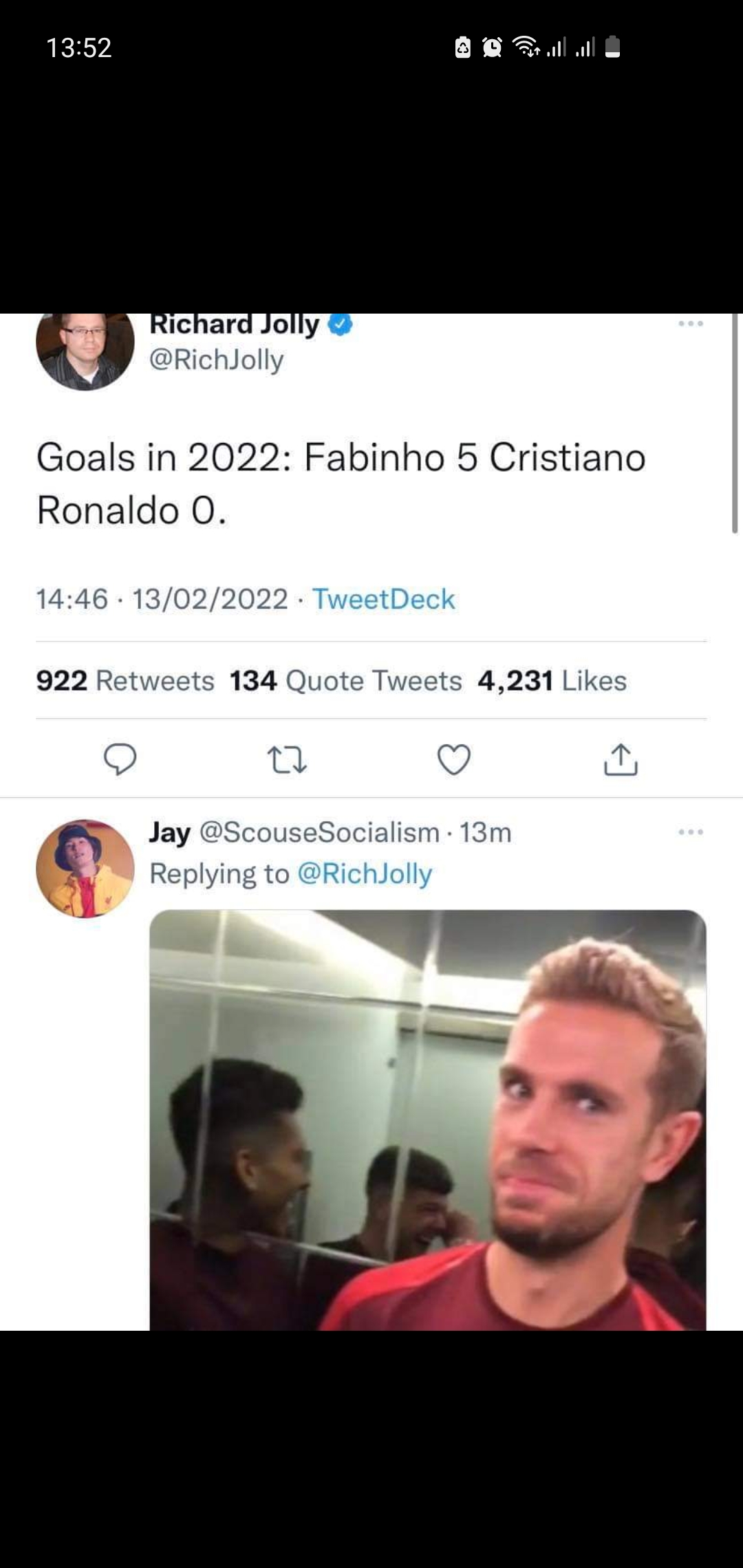Image resolution: width=743 pixels, height=1568 pixels.
Task: View the 134 Quote Tweets list
Action: coord(345,681)
